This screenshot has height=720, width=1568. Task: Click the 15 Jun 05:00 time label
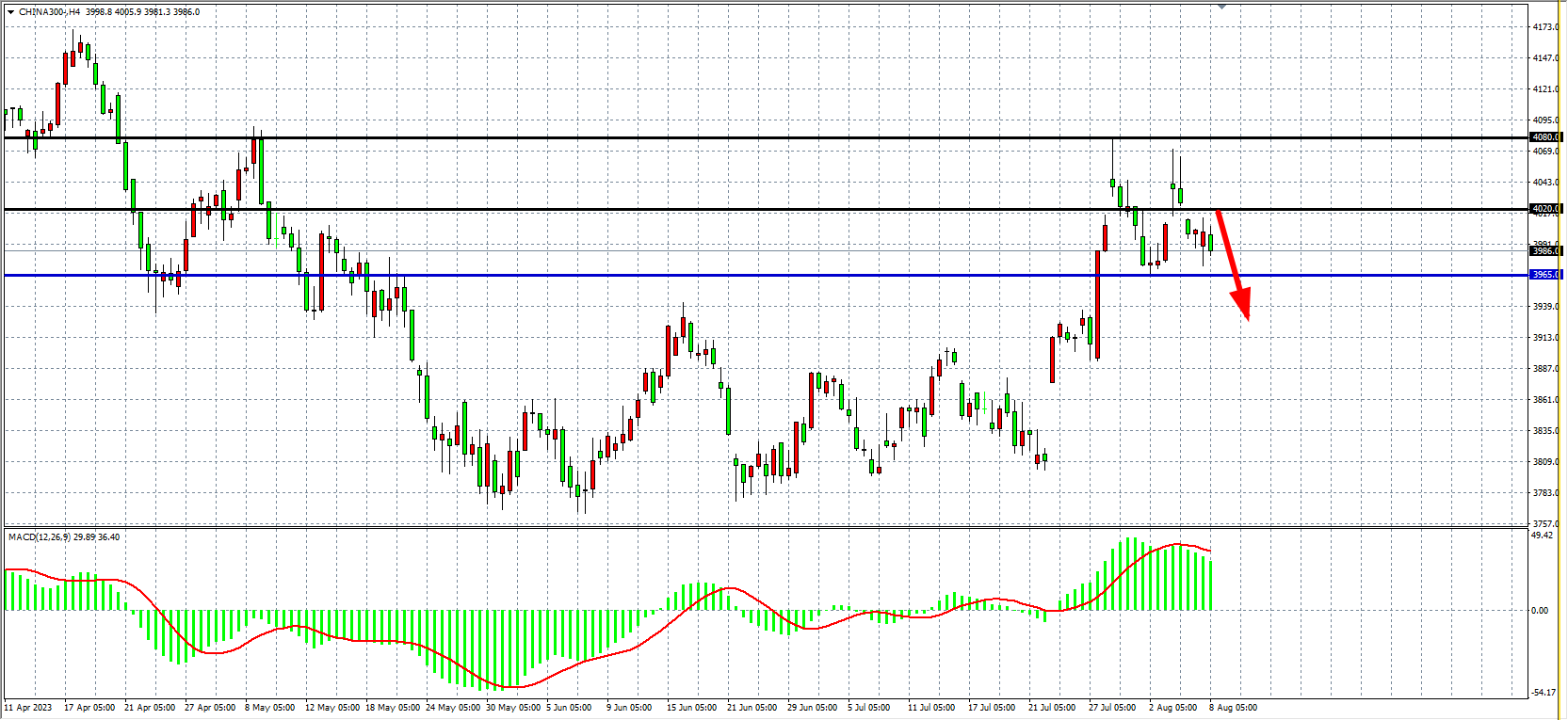[x=691, y=708]
